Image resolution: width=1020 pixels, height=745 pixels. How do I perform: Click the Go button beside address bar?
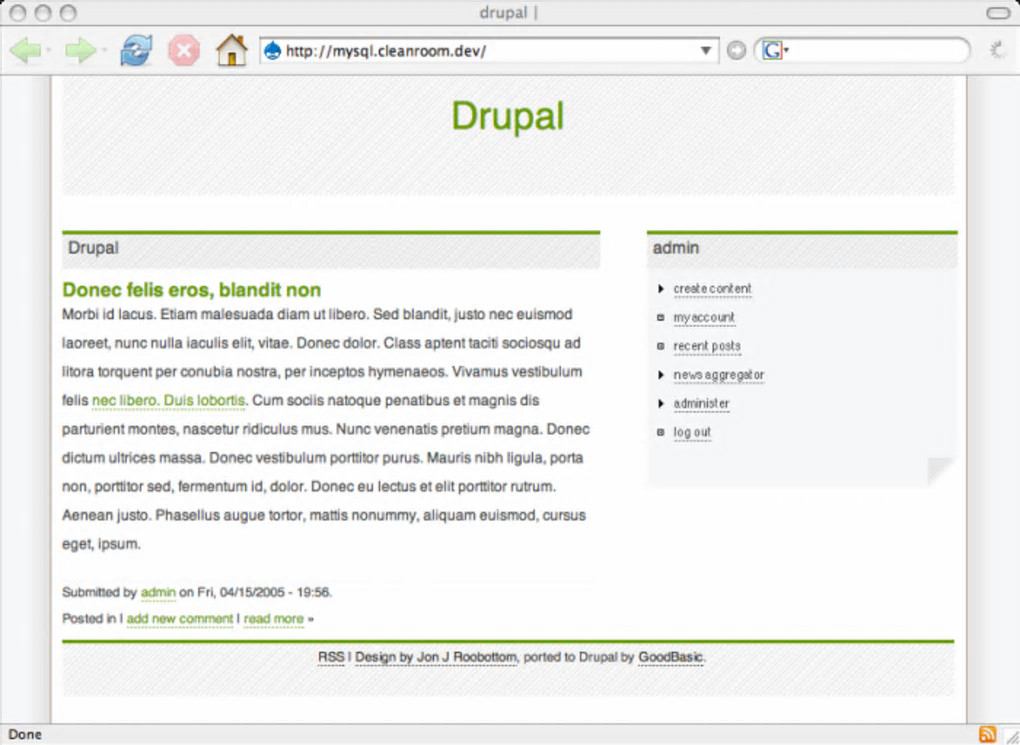(x=736, y=51)
